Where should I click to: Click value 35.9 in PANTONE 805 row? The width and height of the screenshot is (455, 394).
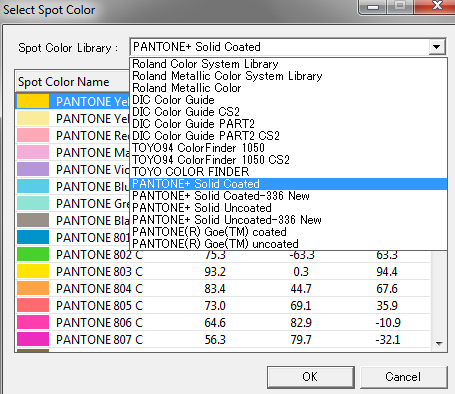pos(387,306)
